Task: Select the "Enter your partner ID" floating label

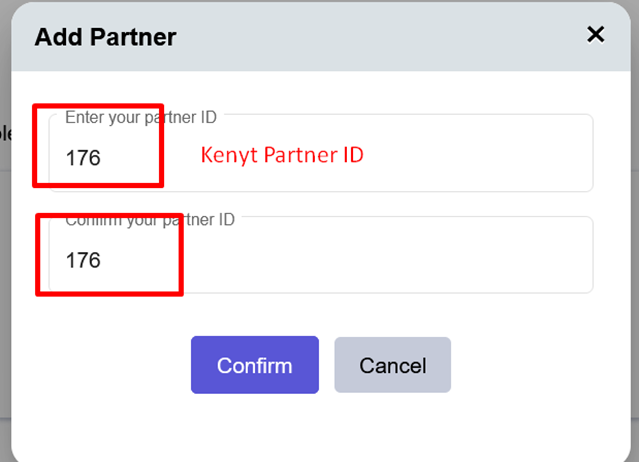Action: pyautogui.click(x=141, y=117)
